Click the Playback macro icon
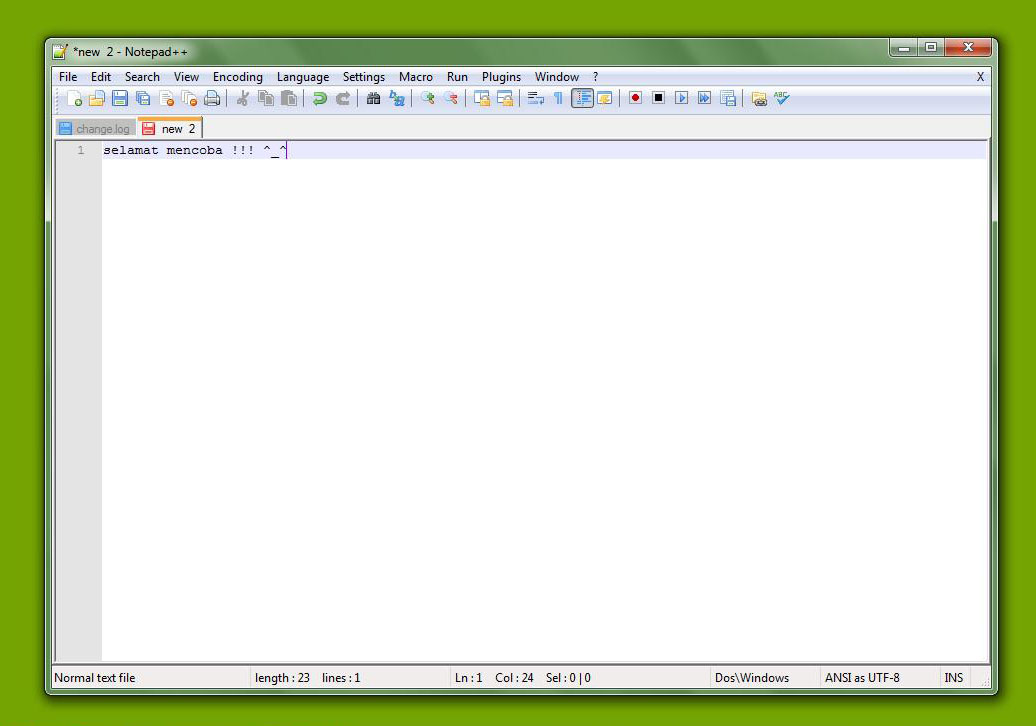The image size is (1036, 726). (x=681, y=98)
